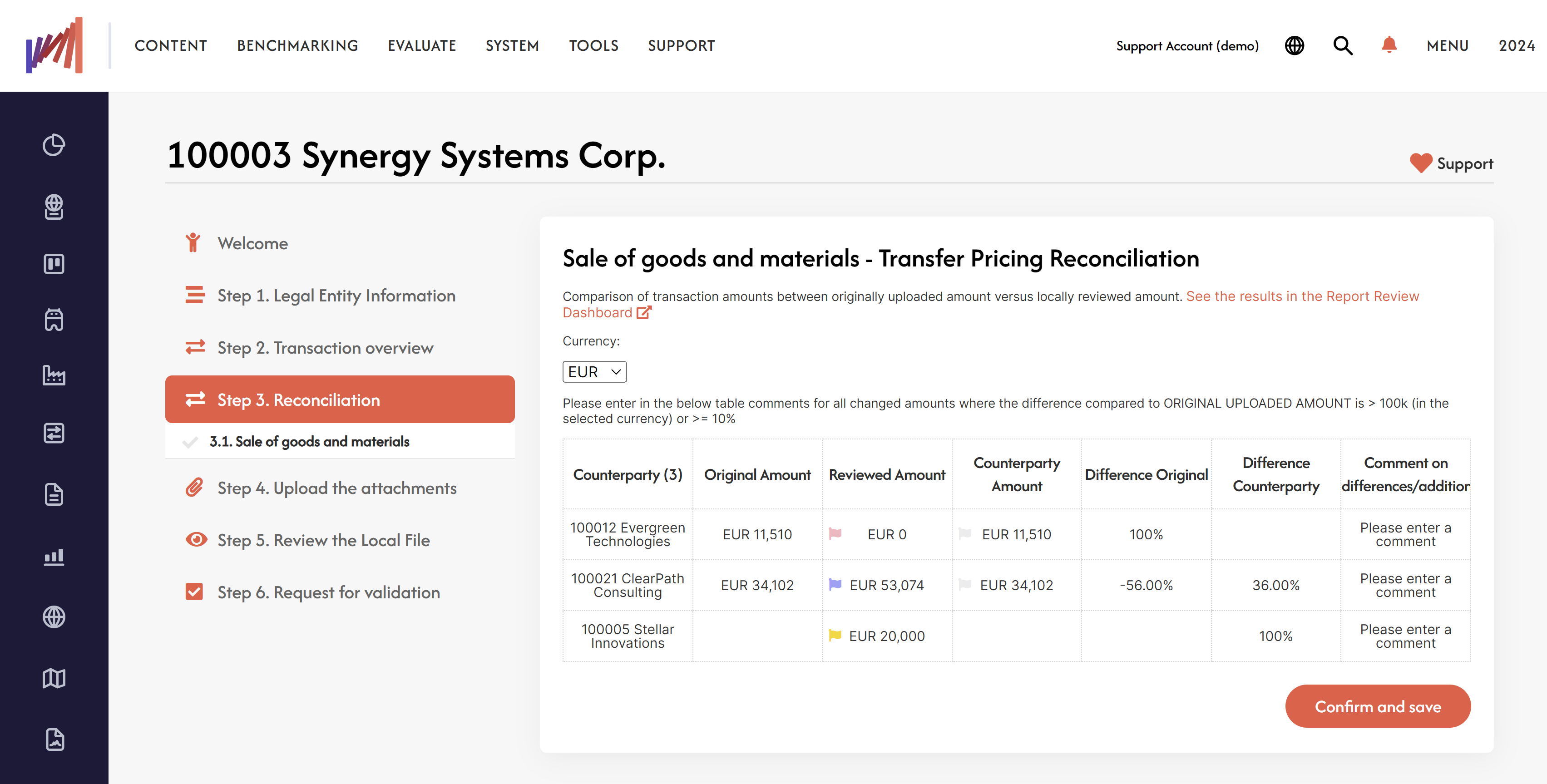Screen dimensions: 1547x784
Task: Click 100021 ClearPath Consulting cell
Action: click(628, 585)
